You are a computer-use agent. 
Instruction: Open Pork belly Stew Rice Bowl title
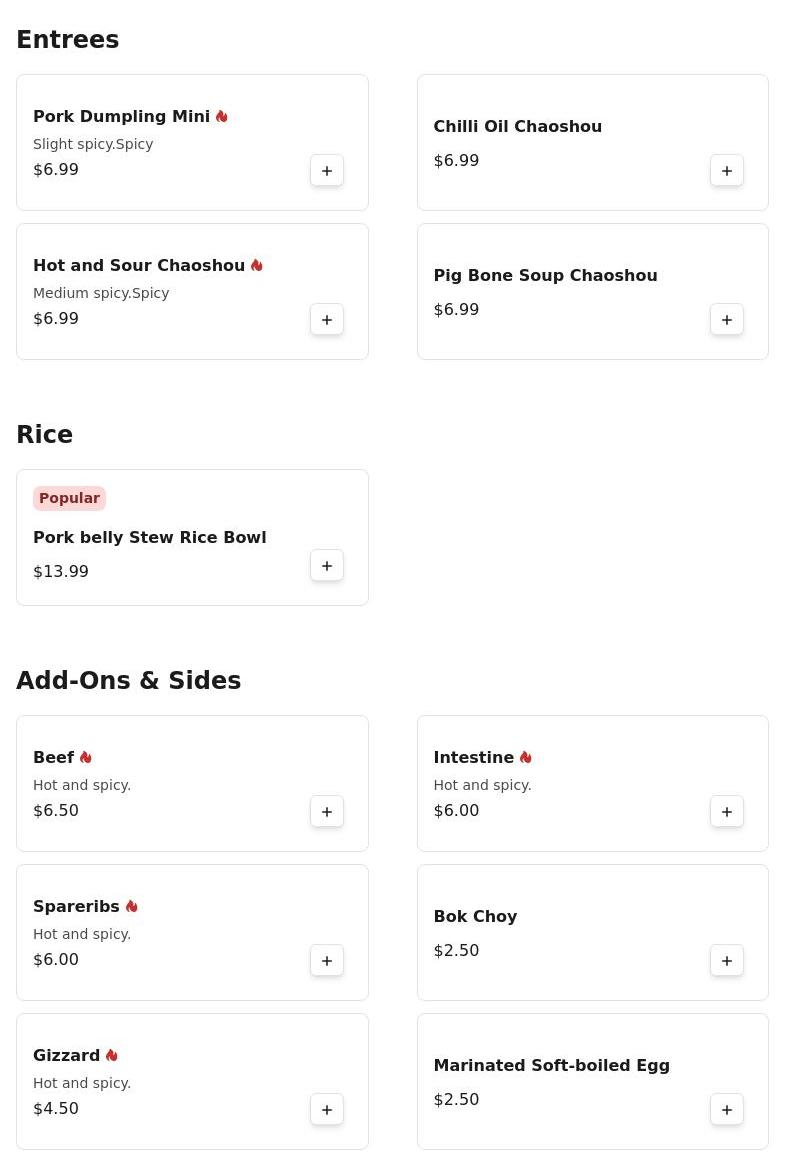[x=149, y=538]
